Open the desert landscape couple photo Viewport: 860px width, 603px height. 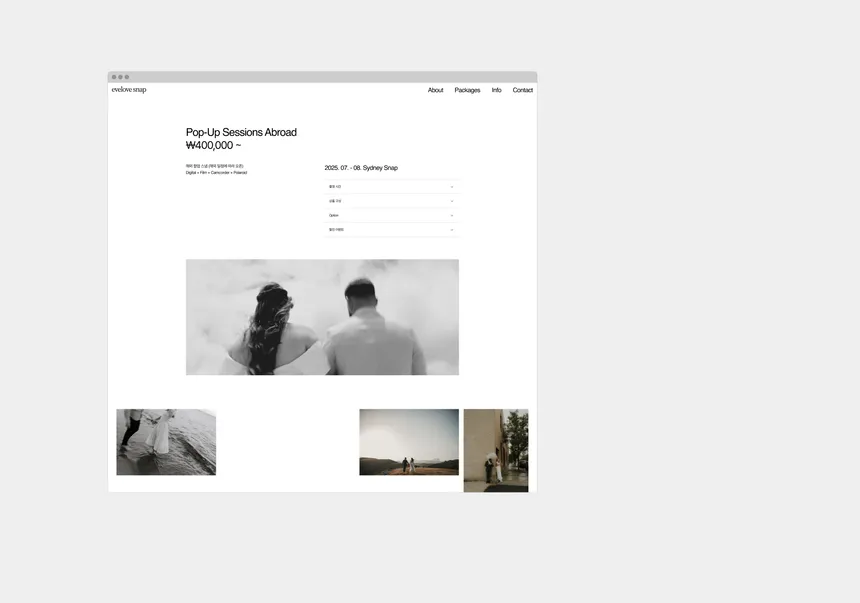coord(409,442)
